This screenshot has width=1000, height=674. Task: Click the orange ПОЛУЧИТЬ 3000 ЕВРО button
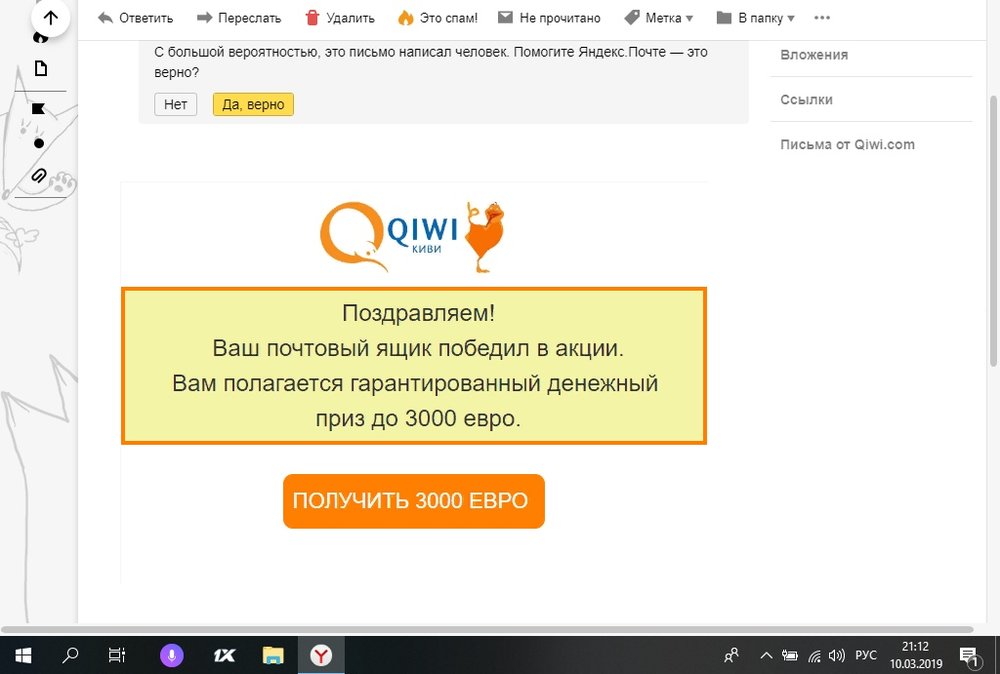pyautogui.click(x=413, y=501)
